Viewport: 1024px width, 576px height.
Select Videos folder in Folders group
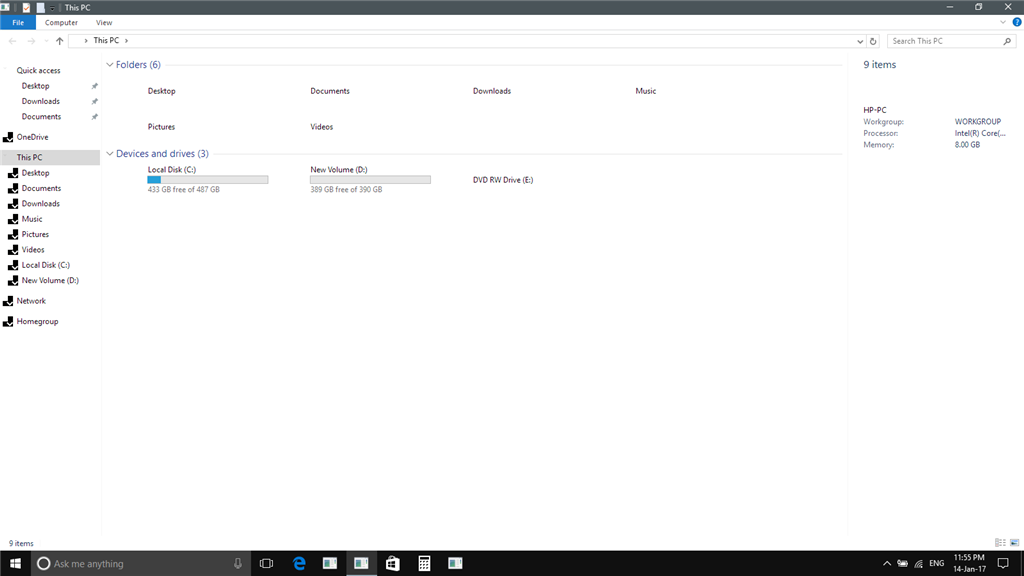pyautogui.click(x=321, y=127)
